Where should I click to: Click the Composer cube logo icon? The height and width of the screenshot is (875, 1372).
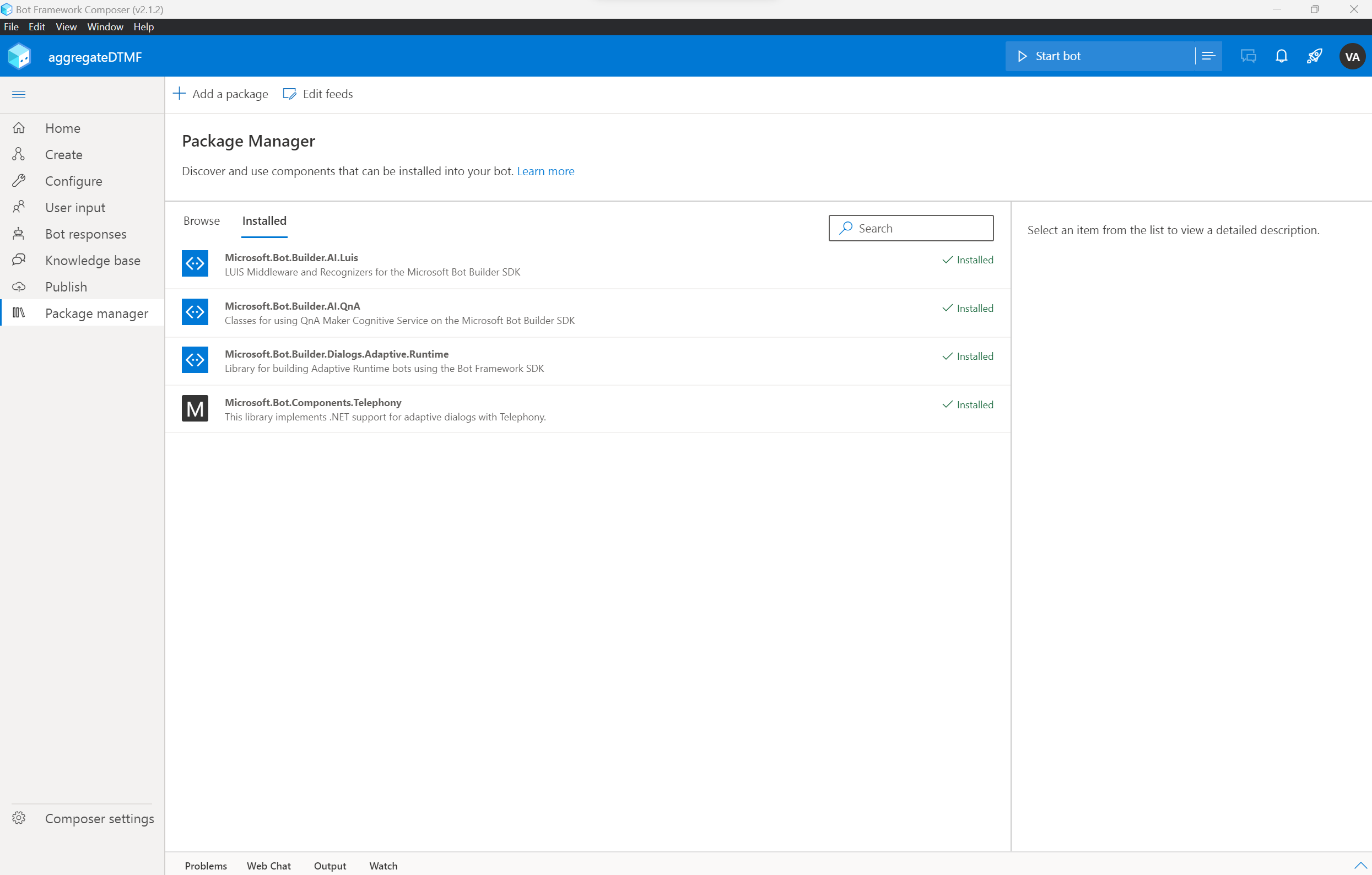point(19,56)
